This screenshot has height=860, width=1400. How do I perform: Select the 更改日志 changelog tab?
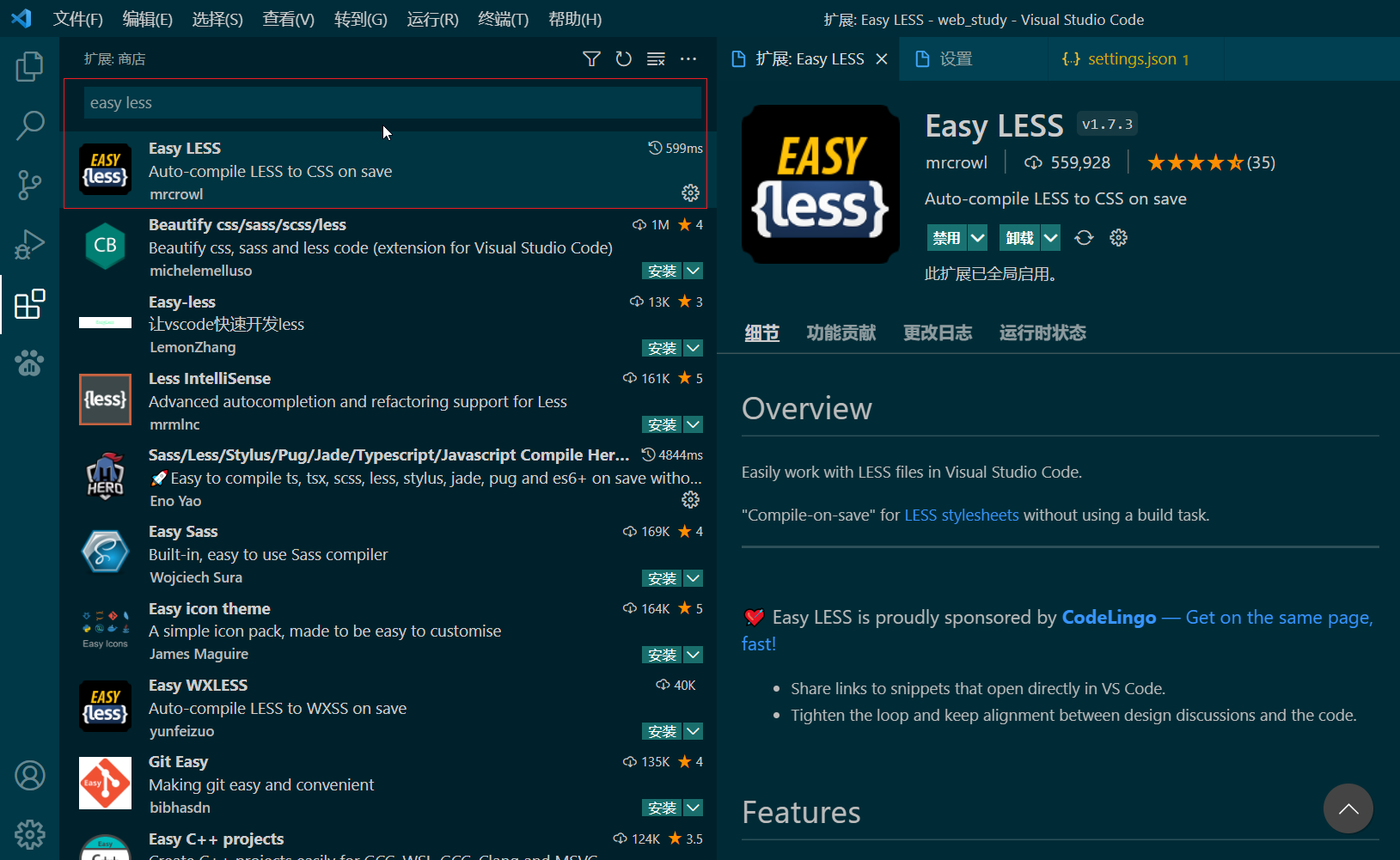[x=938, y=332]
